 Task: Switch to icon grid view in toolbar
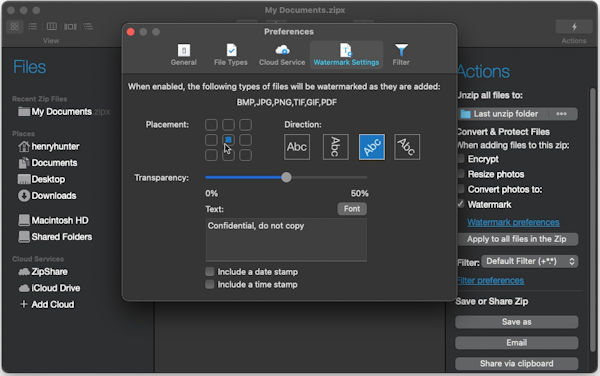coord(14,26)
